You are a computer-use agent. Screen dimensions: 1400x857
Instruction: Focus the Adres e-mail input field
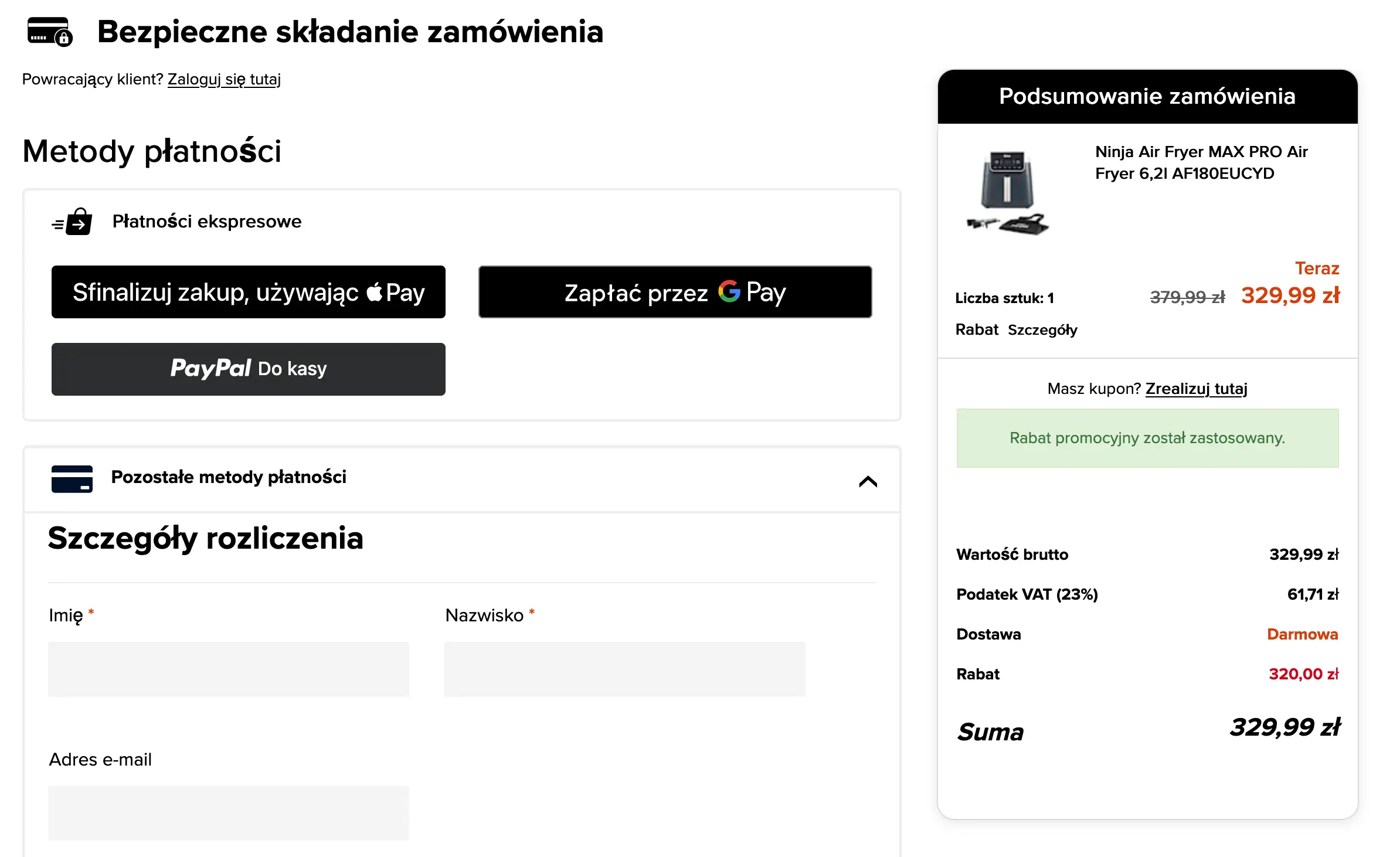pos(229,813)
